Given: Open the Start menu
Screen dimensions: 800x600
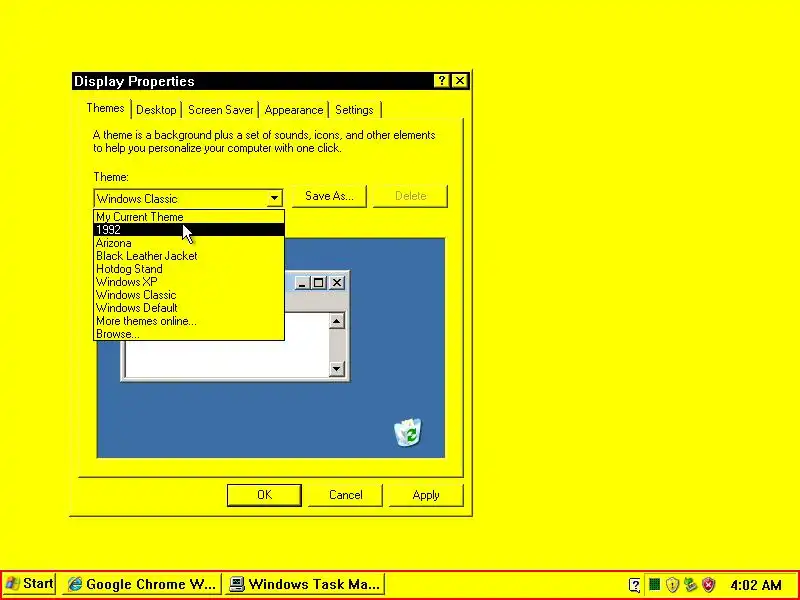Looking at the screenshot, I should (29, 584).
